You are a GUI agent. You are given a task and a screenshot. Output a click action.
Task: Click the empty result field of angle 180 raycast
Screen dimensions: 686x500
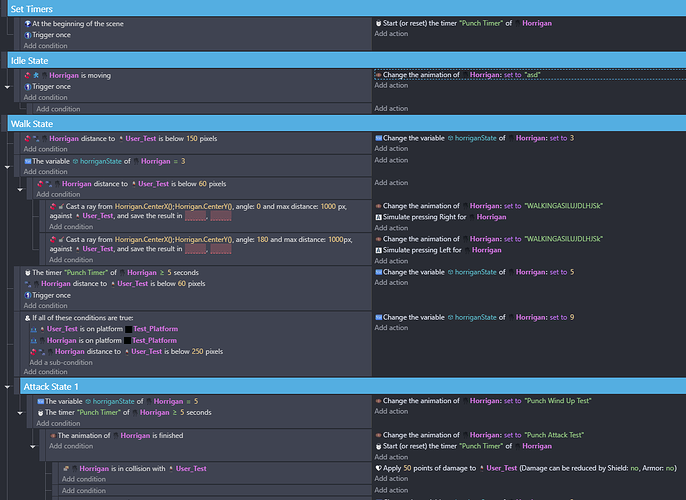pyautogui.click(x=195, y=249)
